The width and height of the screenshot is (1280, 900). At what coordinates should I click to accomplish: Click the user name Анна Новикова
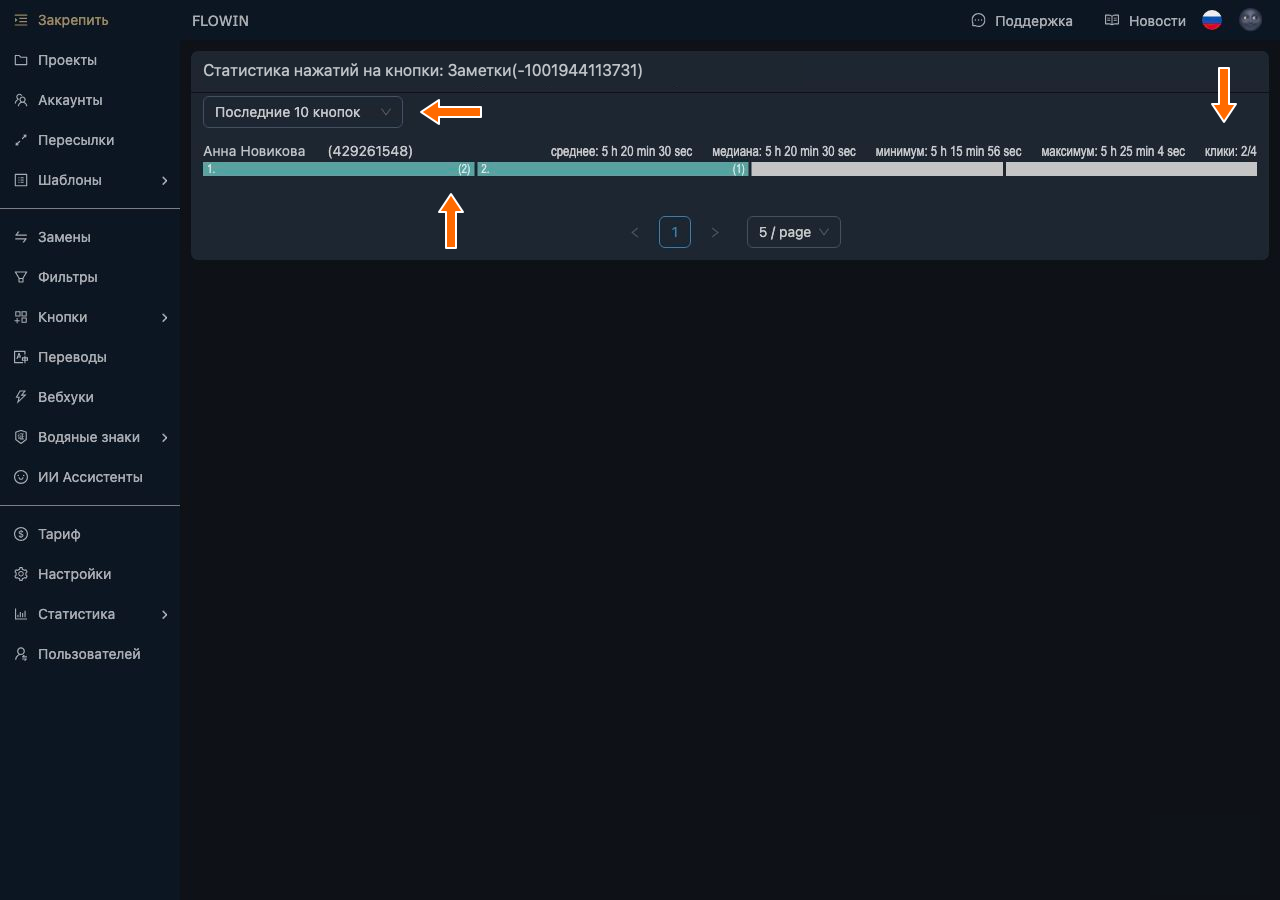(254, 151)
